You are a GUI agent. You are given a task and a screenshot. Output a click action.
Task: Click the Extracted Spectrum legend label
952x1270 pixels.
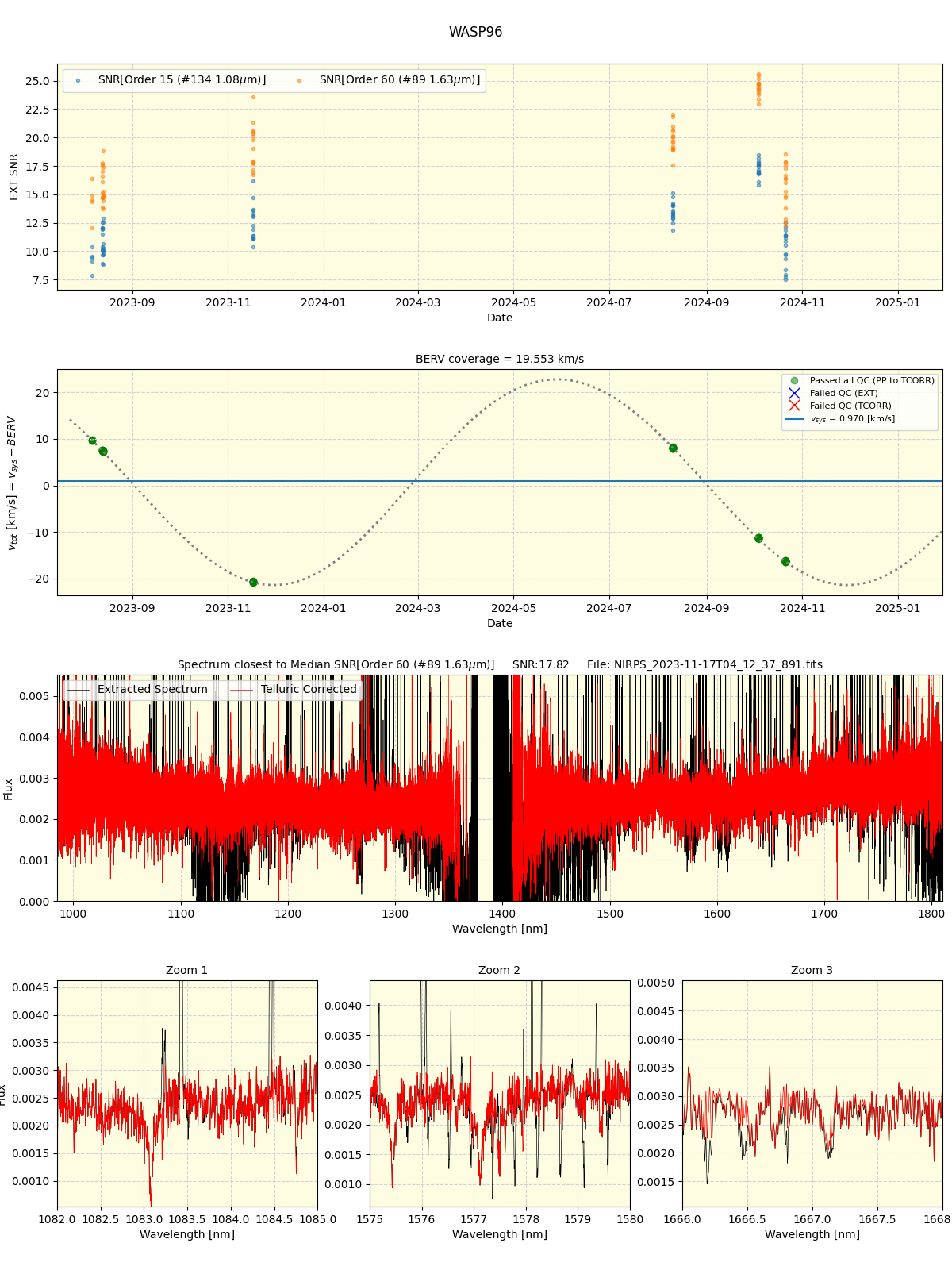pyautogui.click(x=152, y=690)
